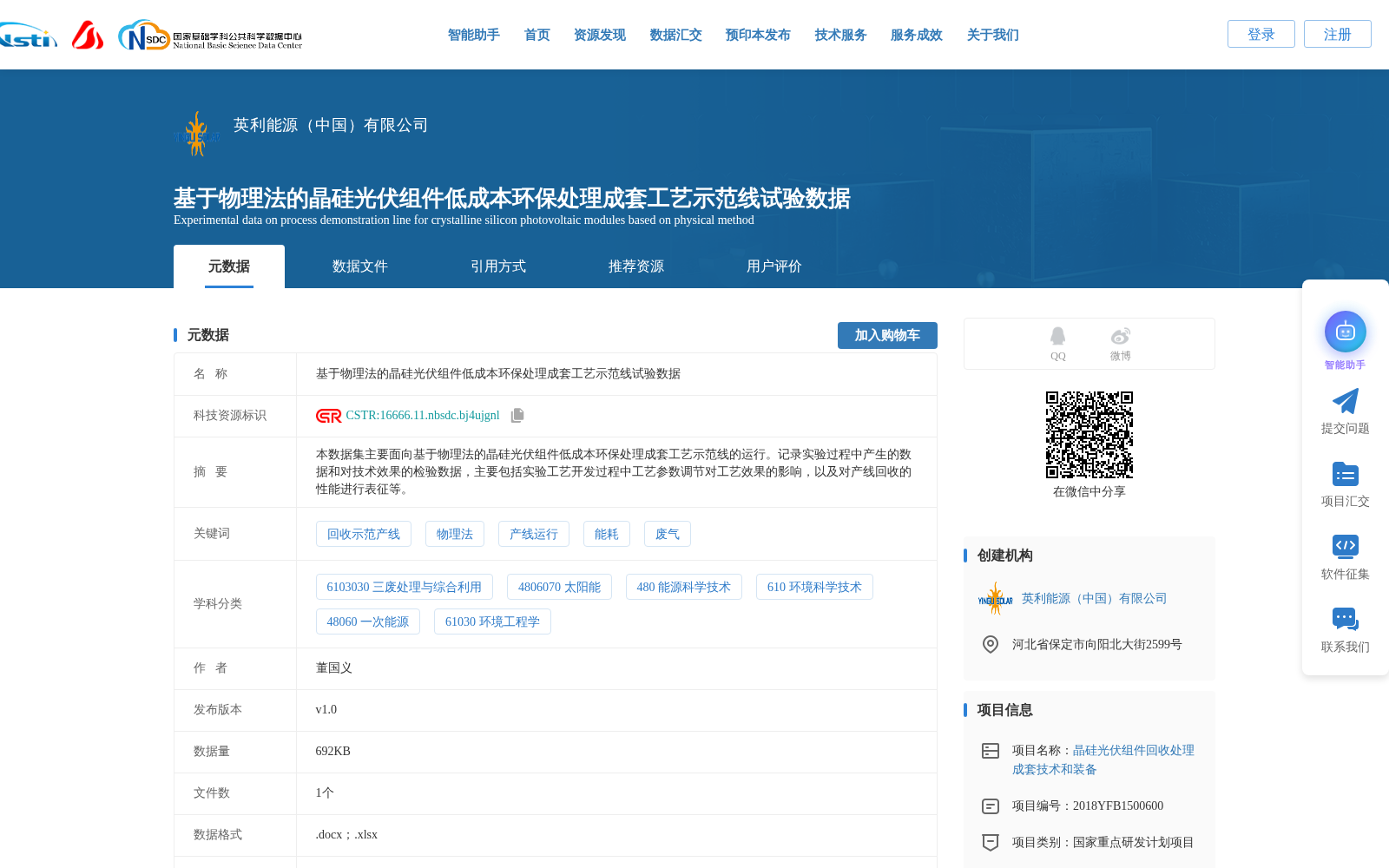The image size is (1389, 868).
Task: Click the WeChat share QR code
Action: tap(1089, 435)
